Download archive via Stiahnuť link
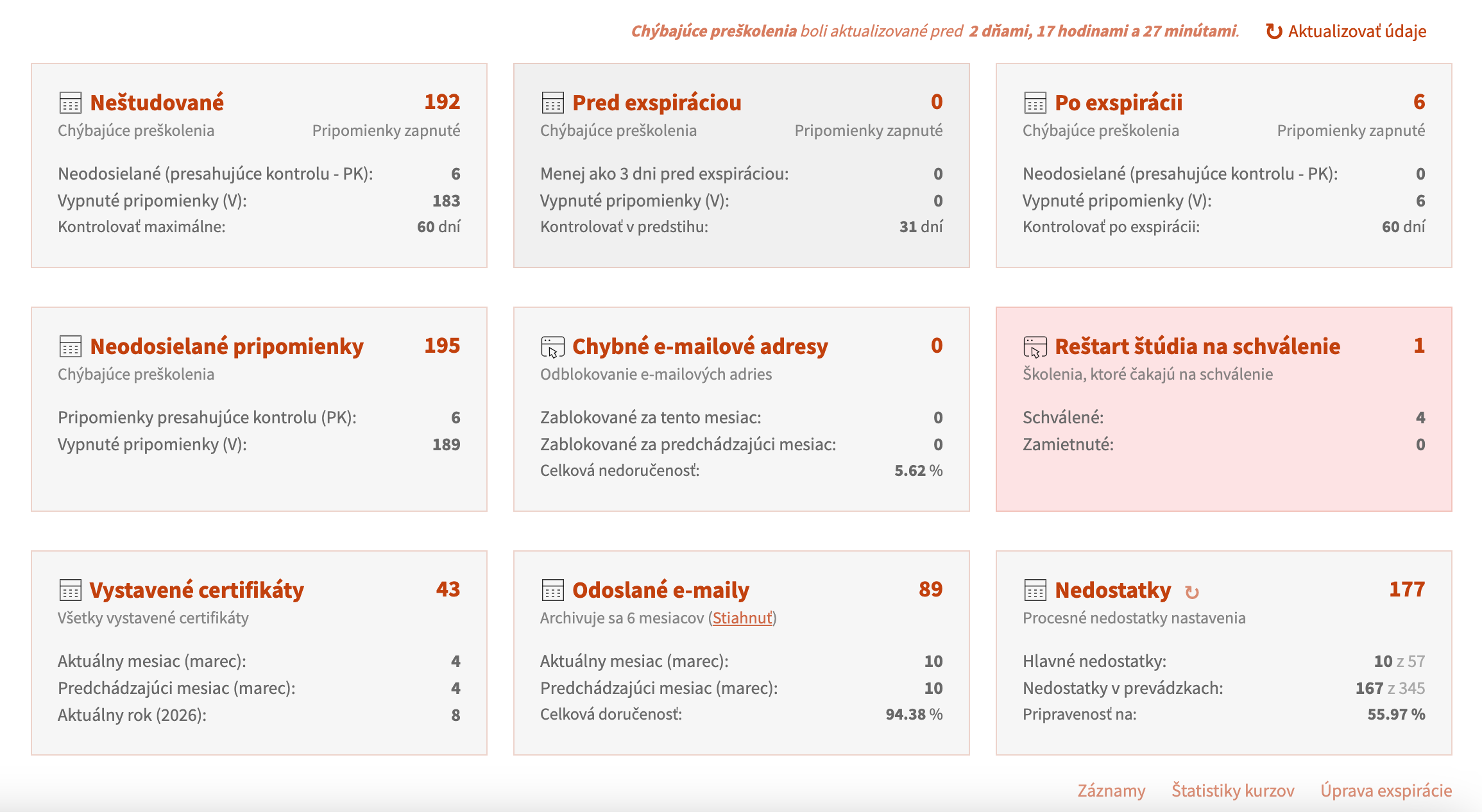The height and width of the screenshot is (812, 1482). [742, 618]
